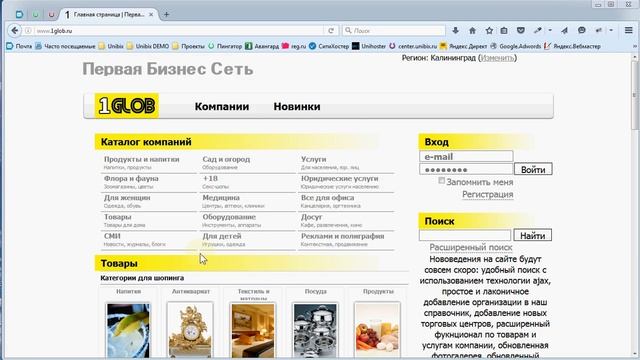Click the Изменить region link
The image size is (640, 360).
497,58
